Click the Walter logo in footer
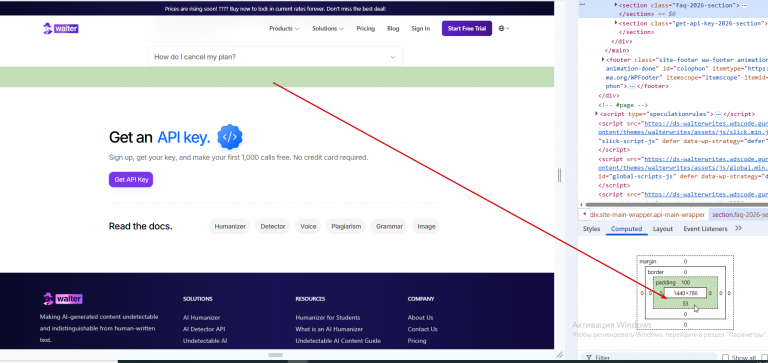 [x=62, y=299]
